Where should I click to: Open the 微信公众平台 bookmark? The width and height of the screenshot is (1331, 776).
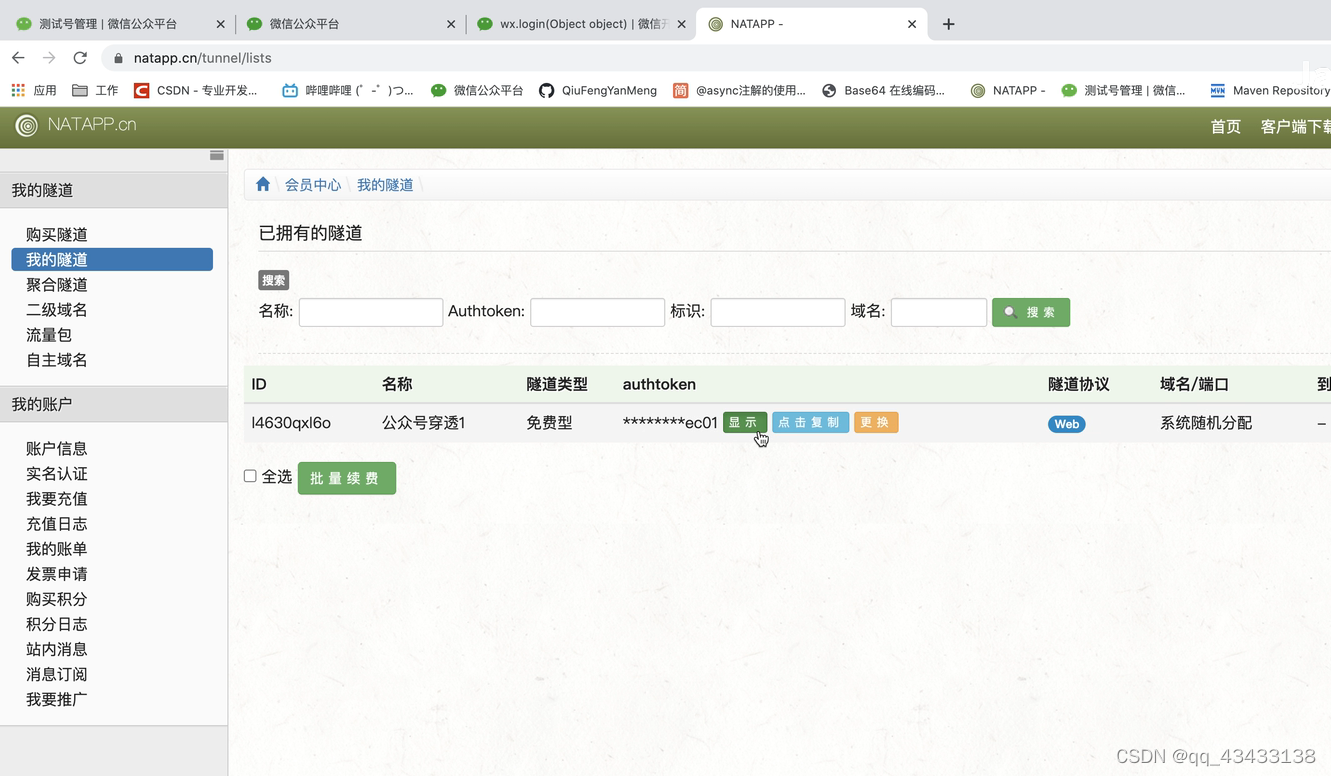tap(477, 90)
